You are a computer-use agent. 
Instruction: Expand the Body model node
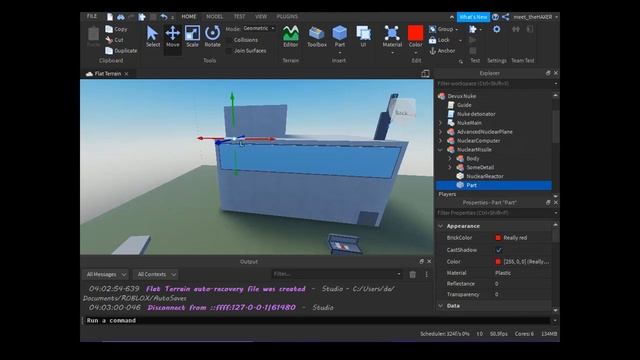[450, 158]
